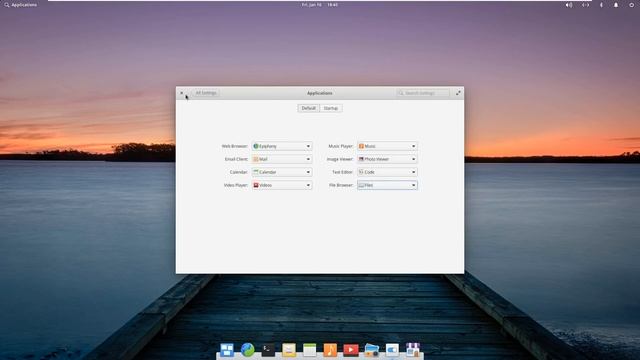Open the Music Player dropdown showing Music
The image size is (640, 360).
click(x=387, y=146)
